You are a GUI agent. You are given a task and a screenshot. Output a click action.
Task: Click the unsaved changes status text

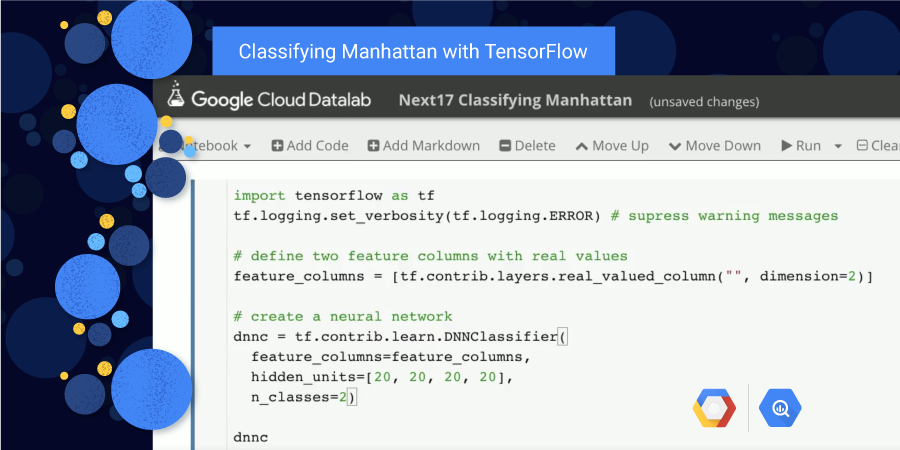coord(704,102)
